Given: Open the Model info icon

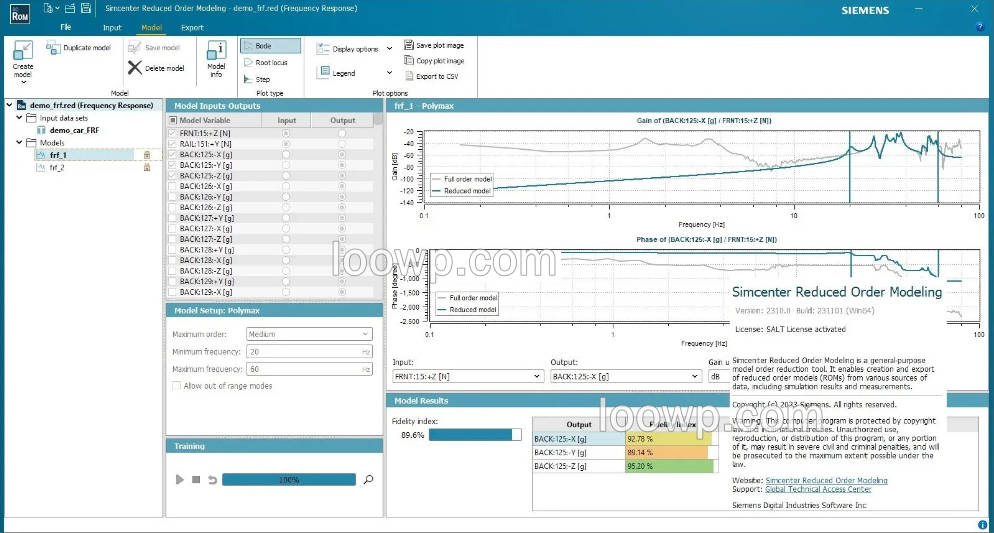Looking at the screenshot, I should point(216,51).
